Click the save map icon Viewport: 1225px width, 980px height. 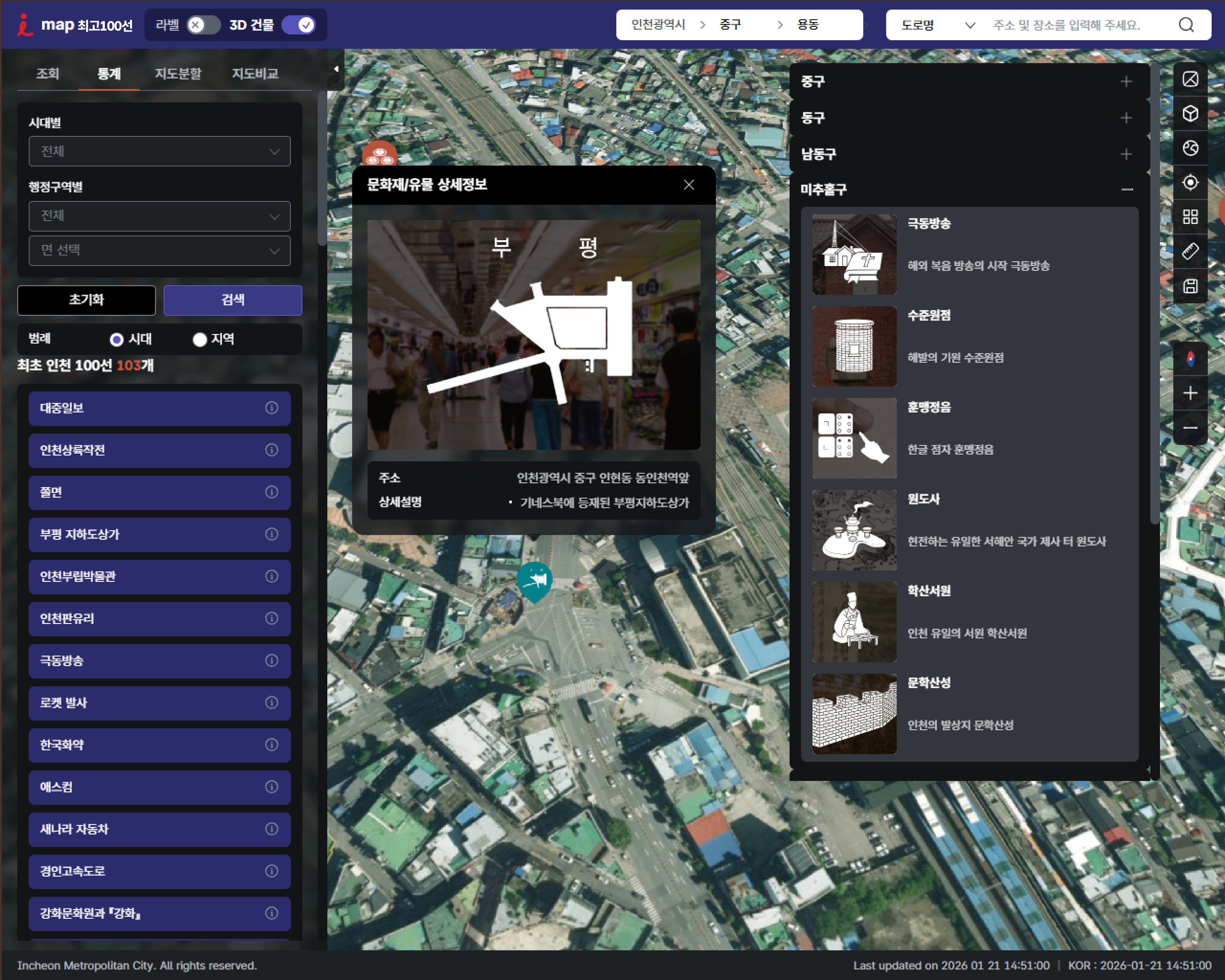[1190, 286]
